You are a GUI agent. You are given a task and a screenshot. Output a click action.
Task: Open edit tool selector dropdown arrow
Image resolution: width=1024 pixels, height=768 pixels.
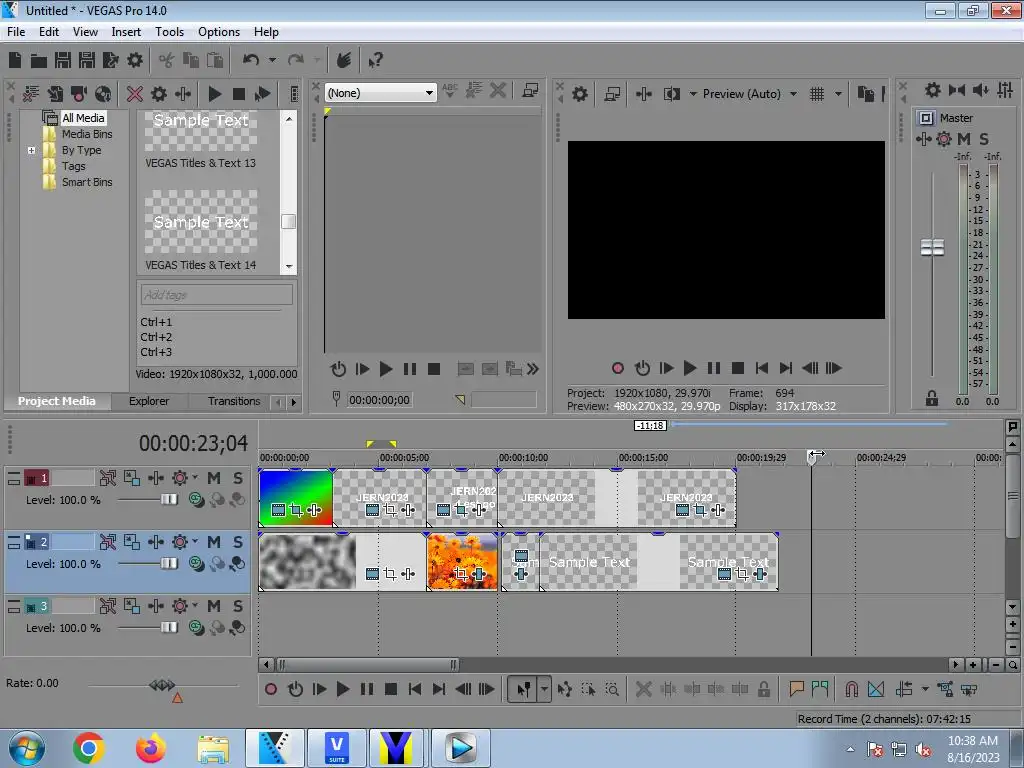pos(544,689)
